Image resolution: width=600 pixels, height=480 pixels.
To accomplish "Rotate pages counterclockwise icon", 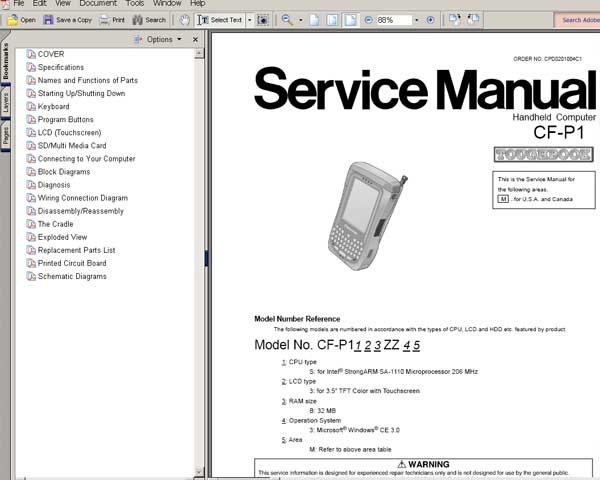I will pyautogui.click(x=473, y=19).
